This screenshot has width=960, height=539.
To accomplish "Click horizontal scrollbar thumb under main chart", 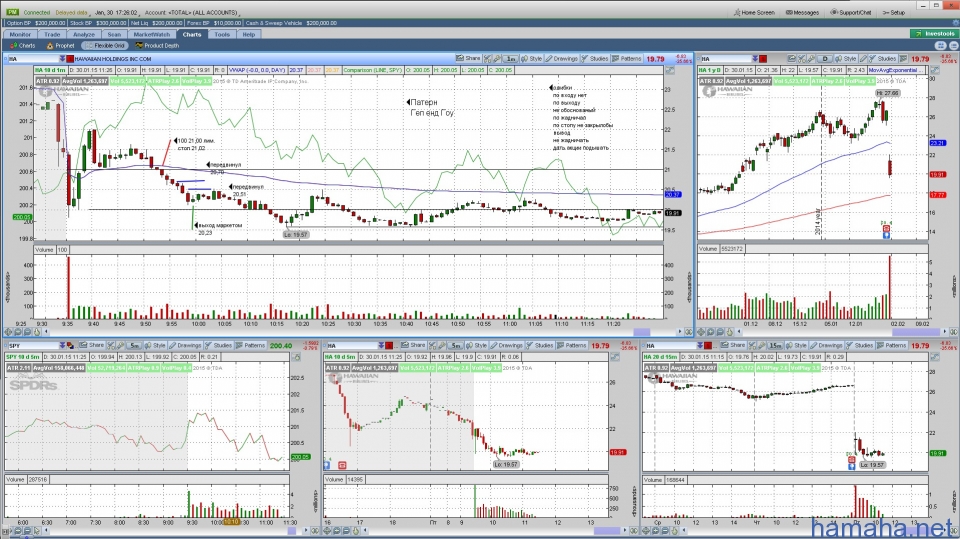I will point(642,332).
